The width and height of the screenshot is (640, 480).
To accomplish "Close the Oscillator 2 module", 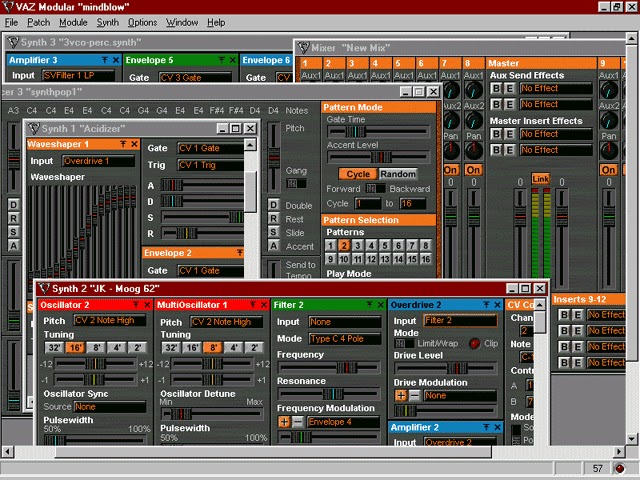I will [147, 305].
